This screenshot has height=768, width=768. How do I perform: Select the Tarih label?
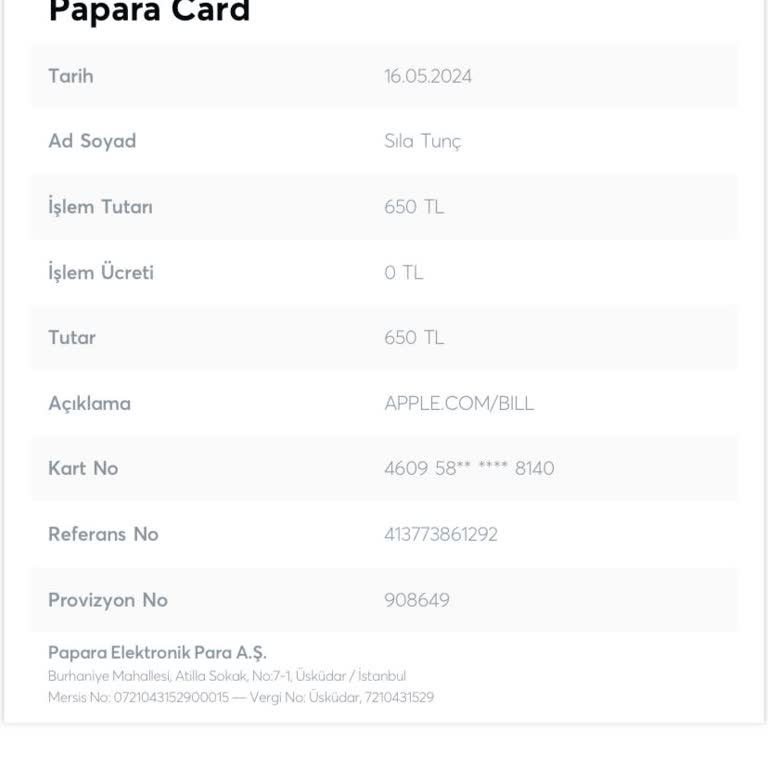(71, 76)
